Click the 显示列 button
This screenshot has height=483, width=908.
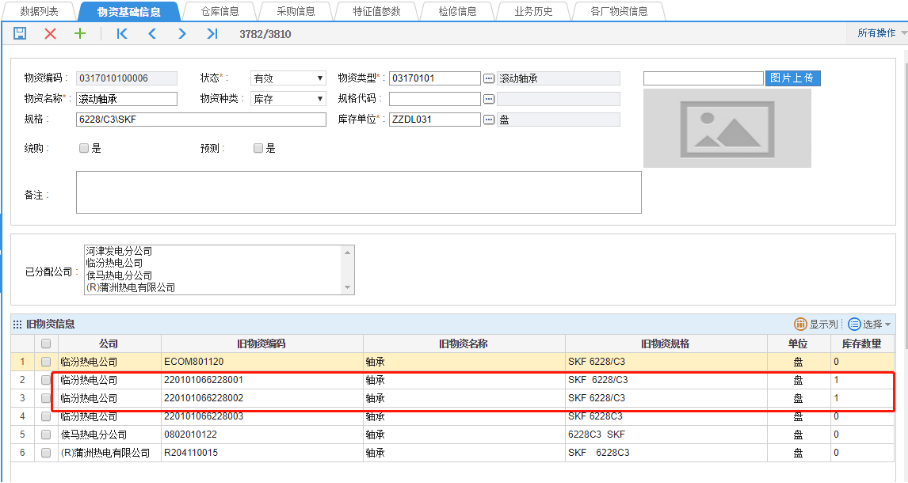point(816,324)
